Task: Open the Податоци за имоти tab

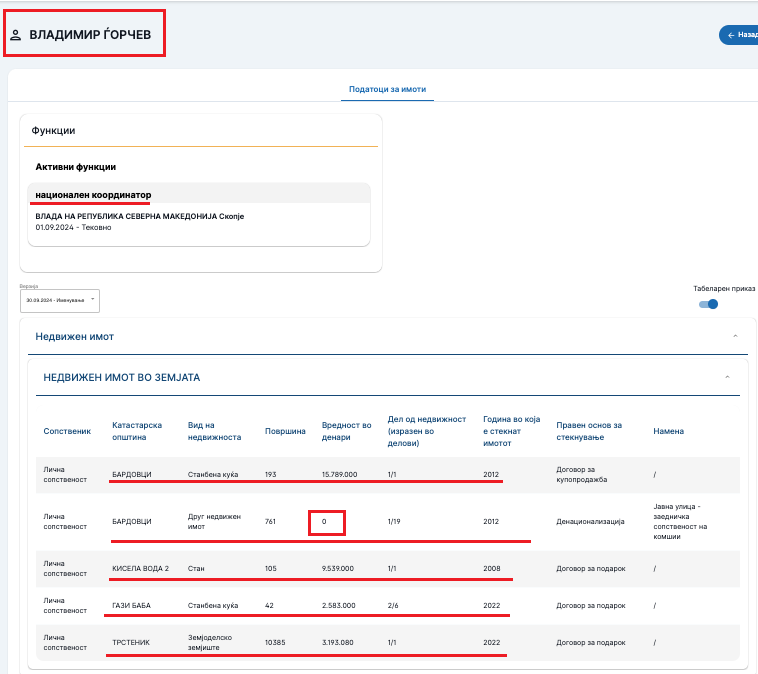Action: (x=387, y=89)
